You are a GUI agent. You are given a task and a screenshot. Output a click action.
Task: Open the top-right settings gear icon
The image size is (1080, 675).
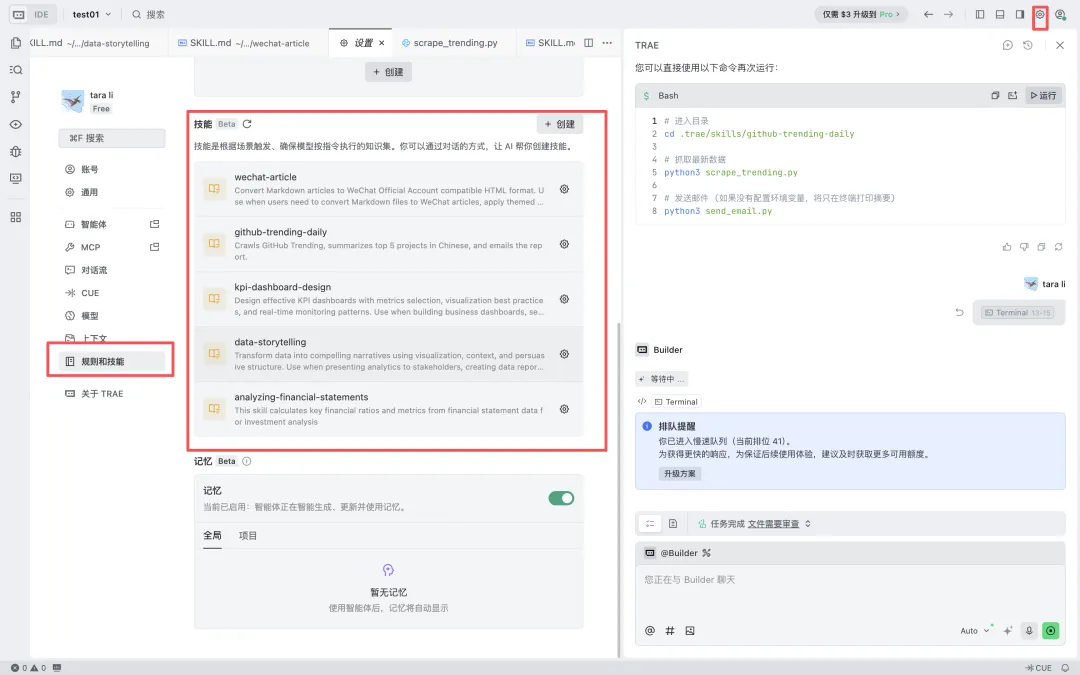pyautogui.click(x=1040, y=14)
